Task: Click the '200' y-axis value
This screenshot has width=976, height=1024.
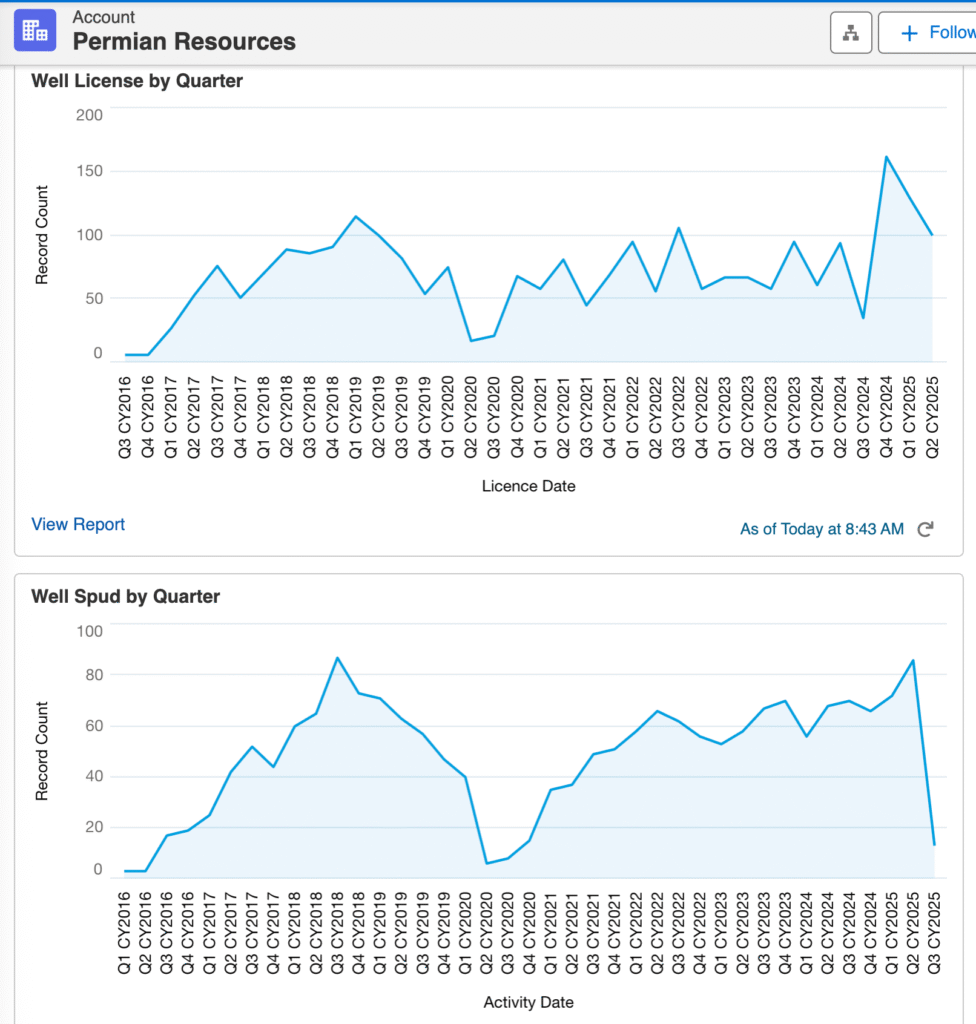Action: [89, 115]
